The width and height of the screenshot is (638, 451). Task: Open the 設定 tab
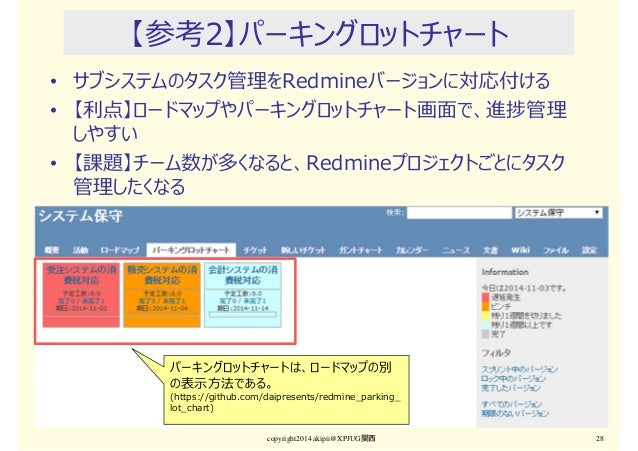pos(589,250)
